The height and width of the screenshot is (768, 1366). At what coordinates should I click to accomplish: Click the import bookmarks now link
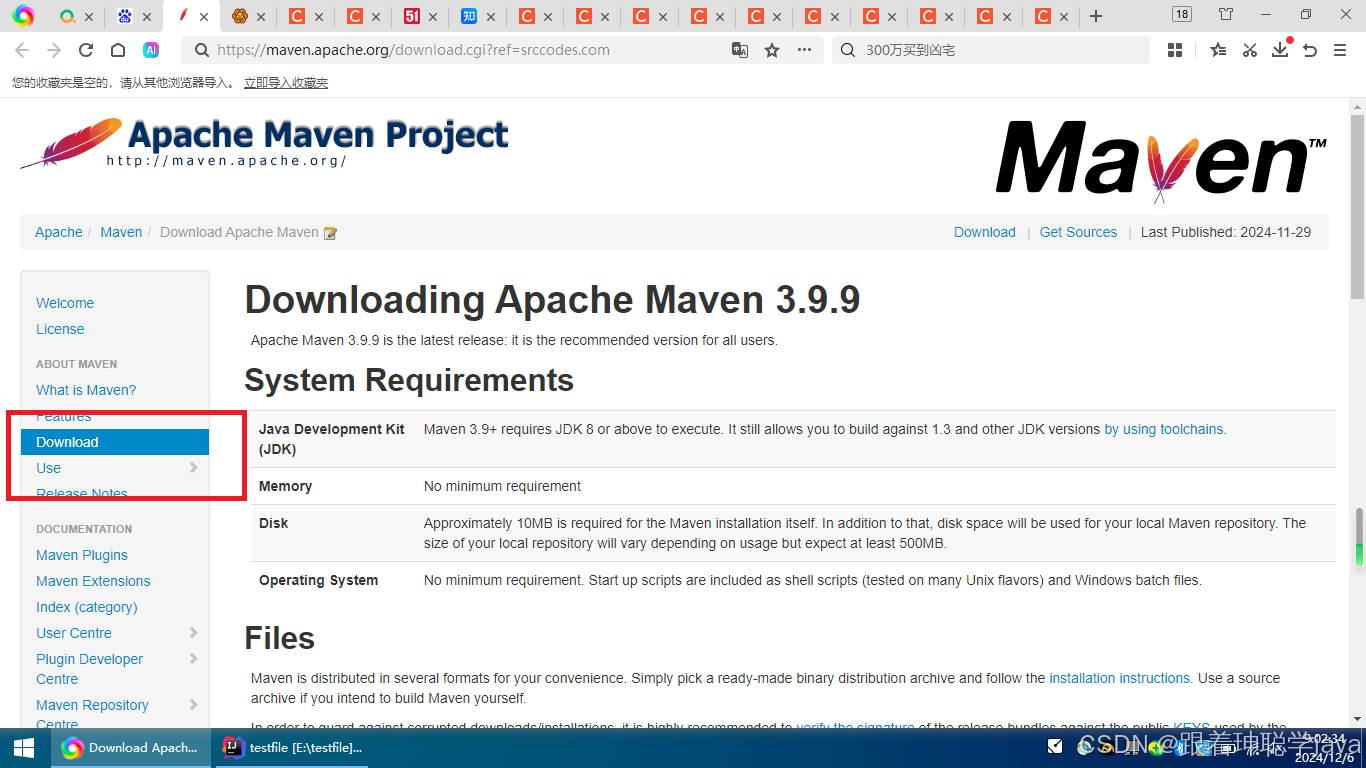[x=286, y=83]
